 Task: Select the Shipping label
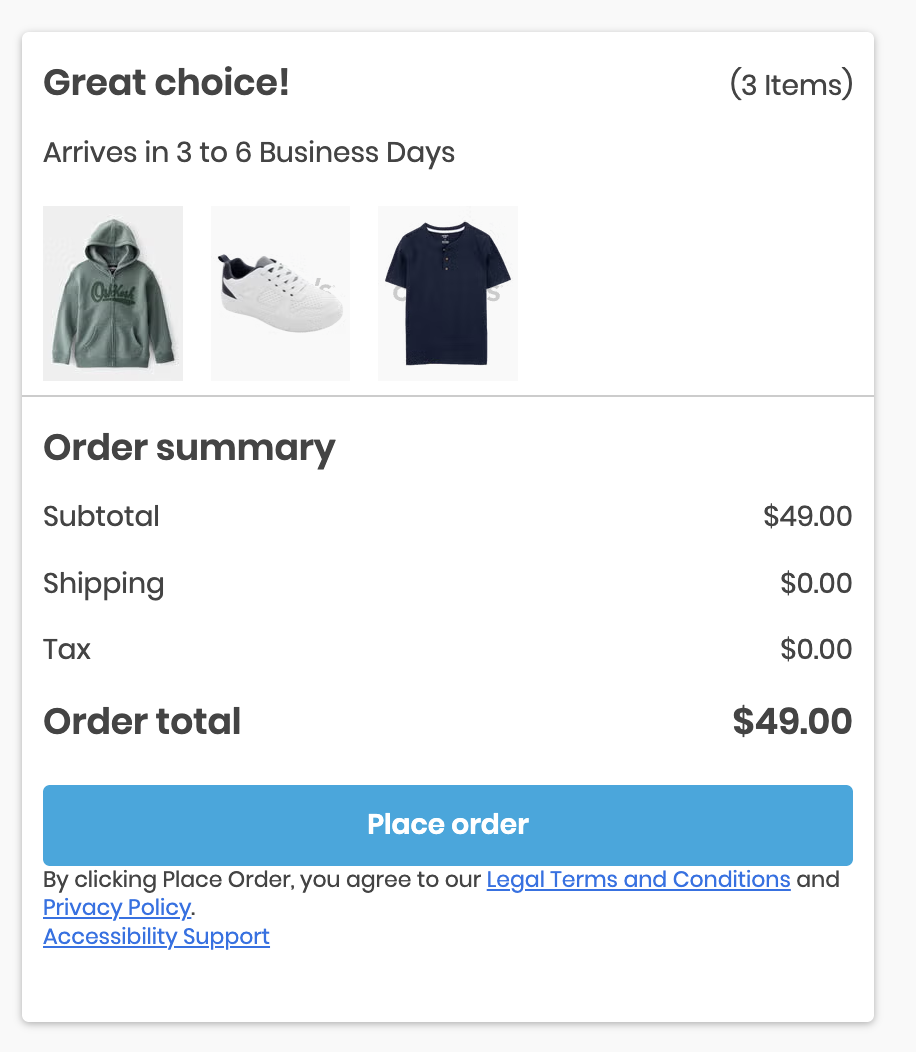click(x=103, y=584)
